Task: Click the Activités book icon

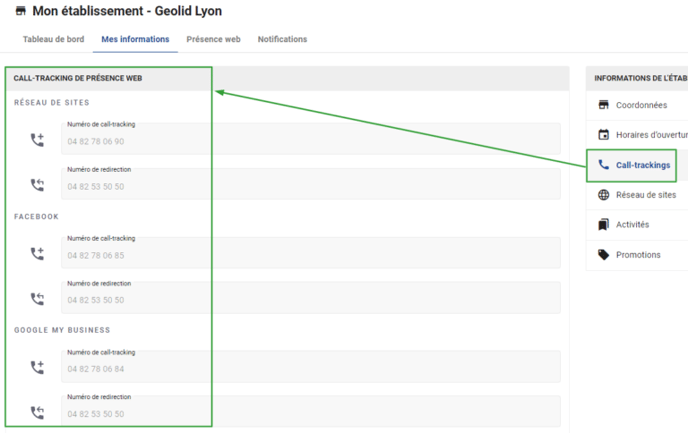Action: [603, 225]
